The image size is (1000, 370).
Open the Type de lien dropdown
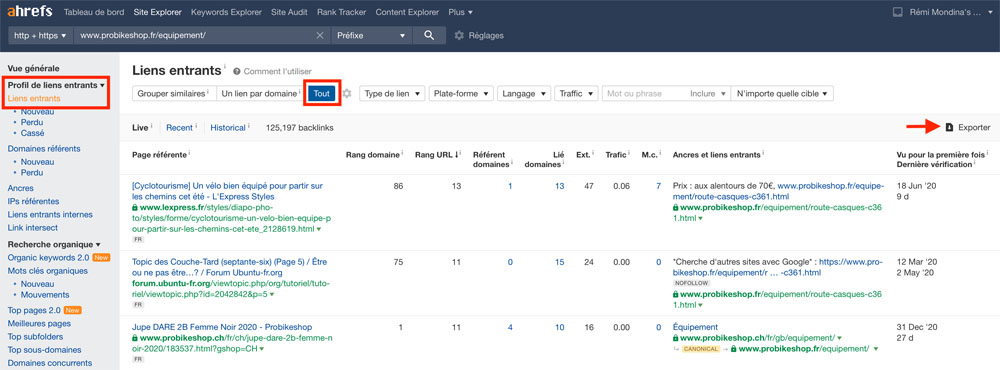(392, 93)
